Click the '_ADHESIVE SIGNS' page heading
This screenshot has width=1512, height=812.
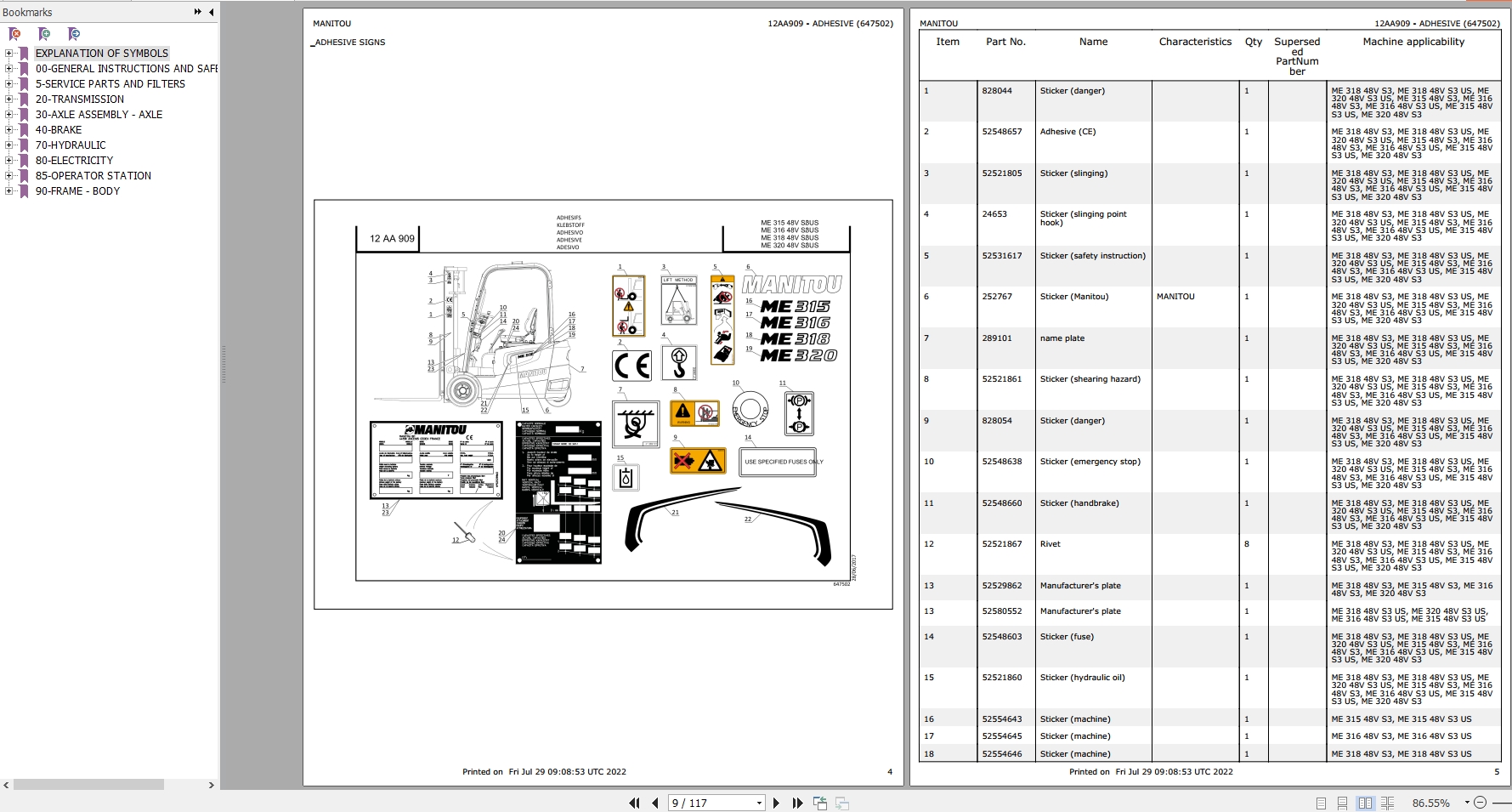click(348, 42)
